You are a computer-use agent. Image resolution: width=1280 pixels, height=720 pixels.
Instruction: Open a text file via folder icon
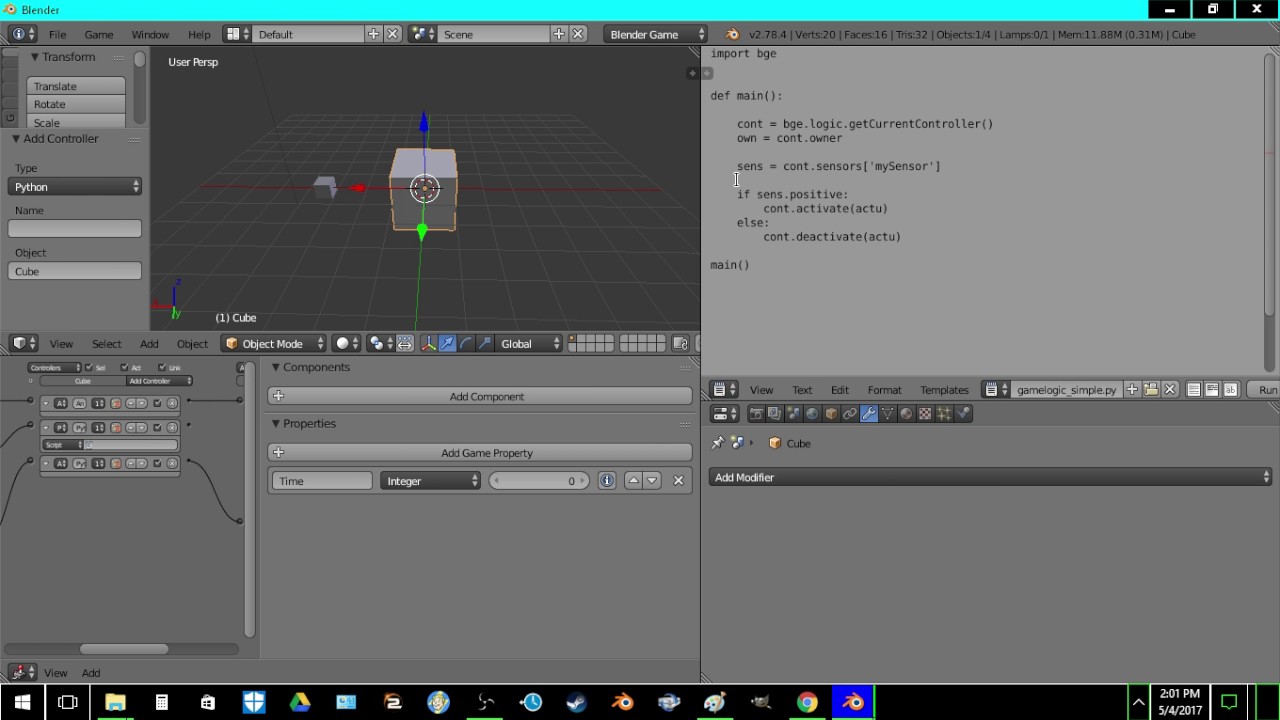[x=1151, y=390]
